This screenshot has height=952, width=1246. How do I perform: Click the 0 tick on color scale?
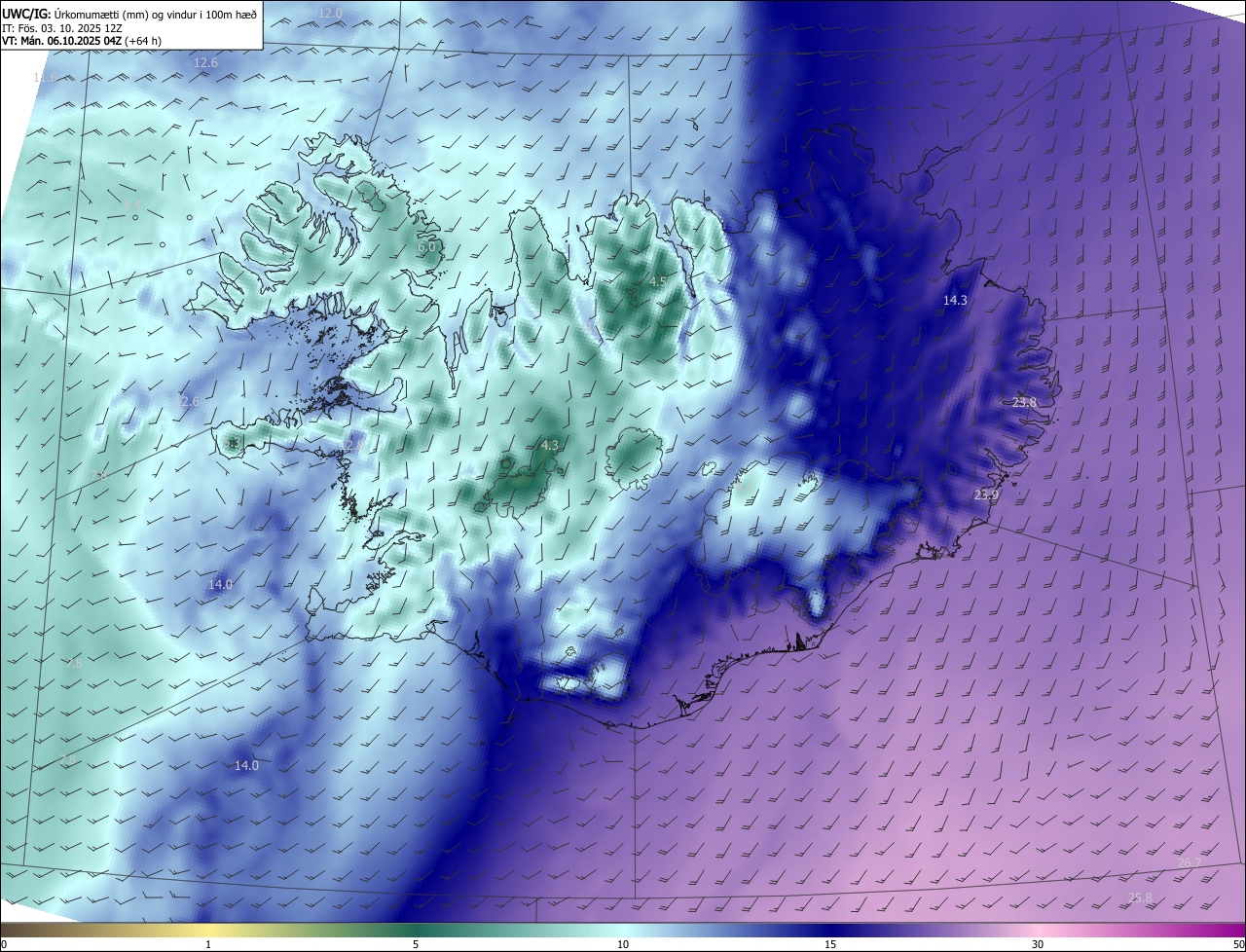(4, 944)
